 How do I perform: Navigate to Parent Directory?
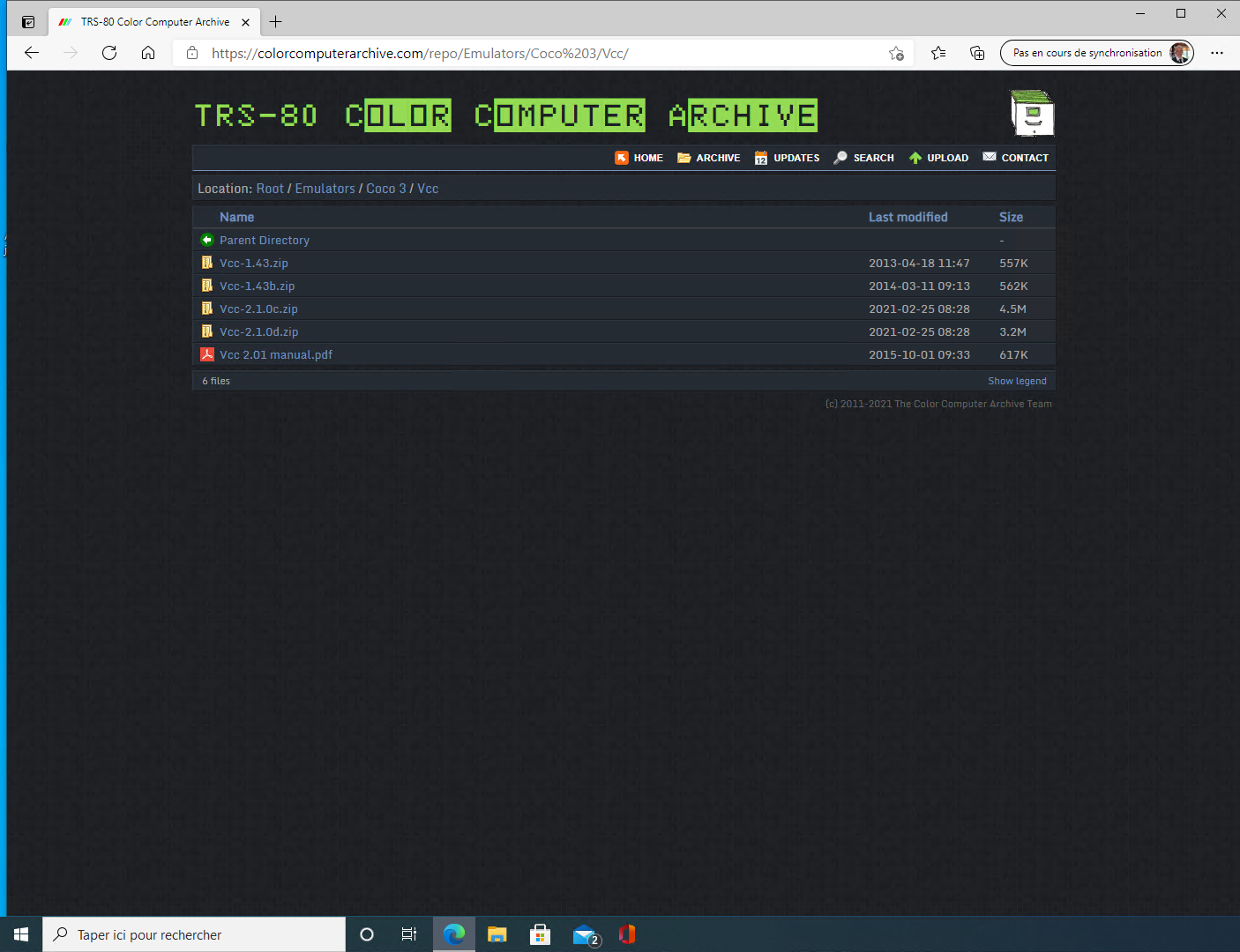(264, 241)
